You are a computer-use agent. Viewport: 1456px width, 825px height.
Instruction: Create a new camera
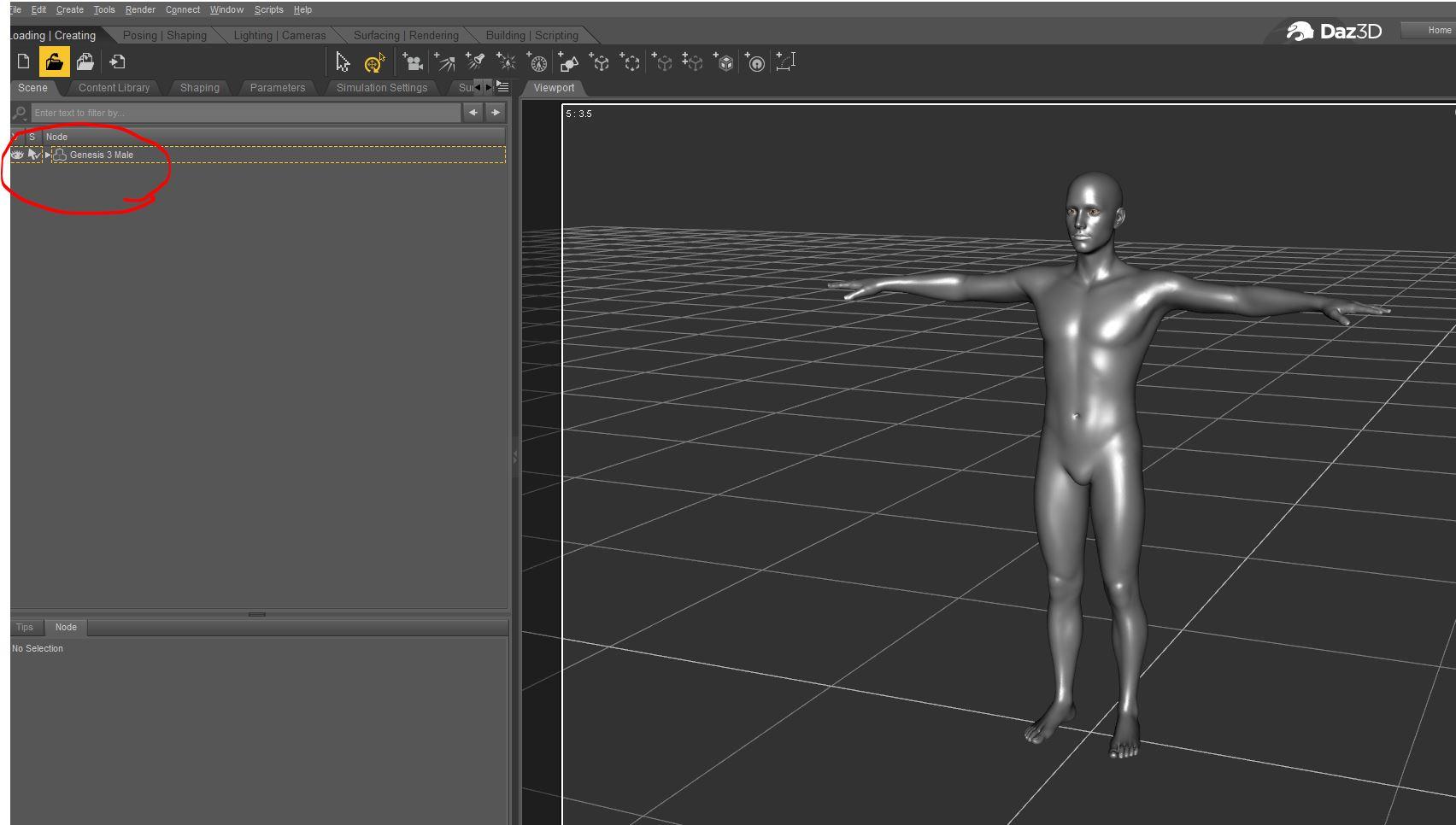tap(413, 62)
